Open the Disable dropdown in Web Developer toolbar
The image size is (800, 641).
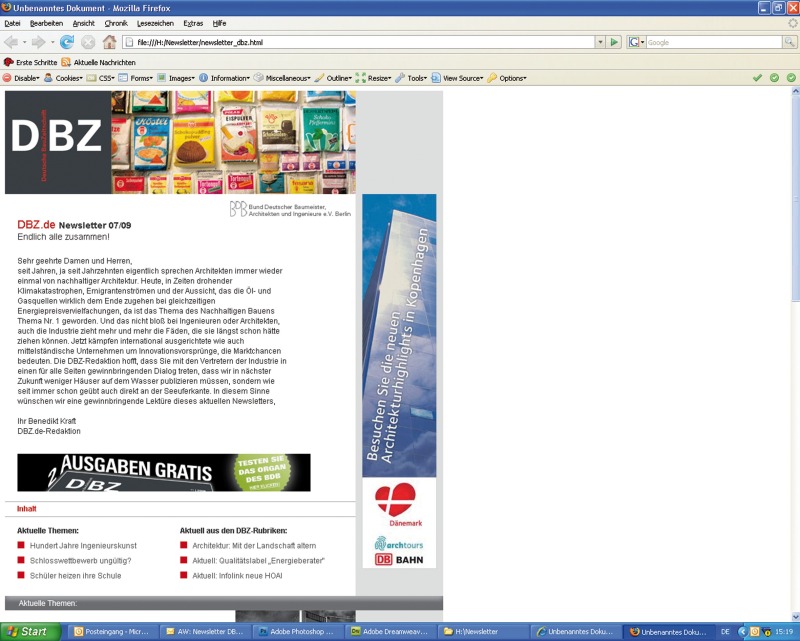pyautogui.click(x=21, y=78)
